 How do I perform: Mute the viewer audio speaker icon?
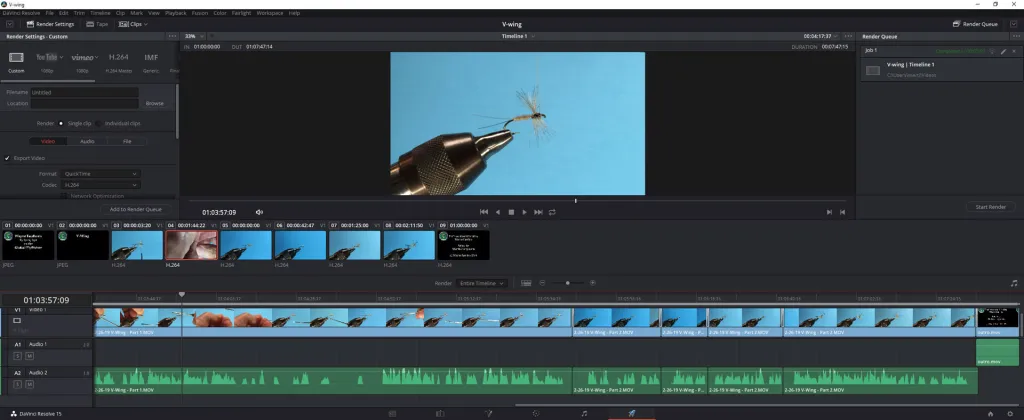259,212
